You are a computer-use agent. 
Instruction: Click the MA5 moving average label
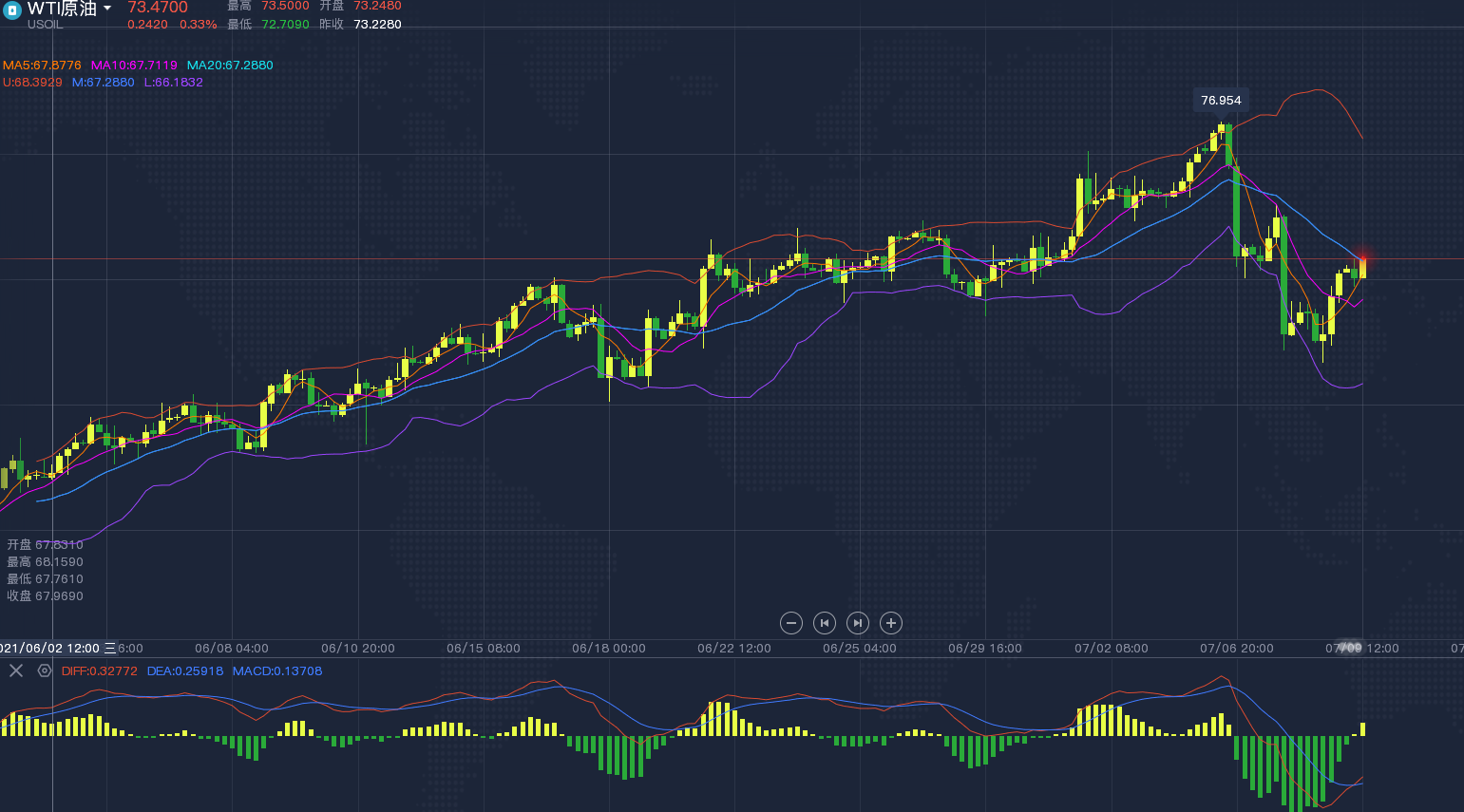tap(42, 66)
